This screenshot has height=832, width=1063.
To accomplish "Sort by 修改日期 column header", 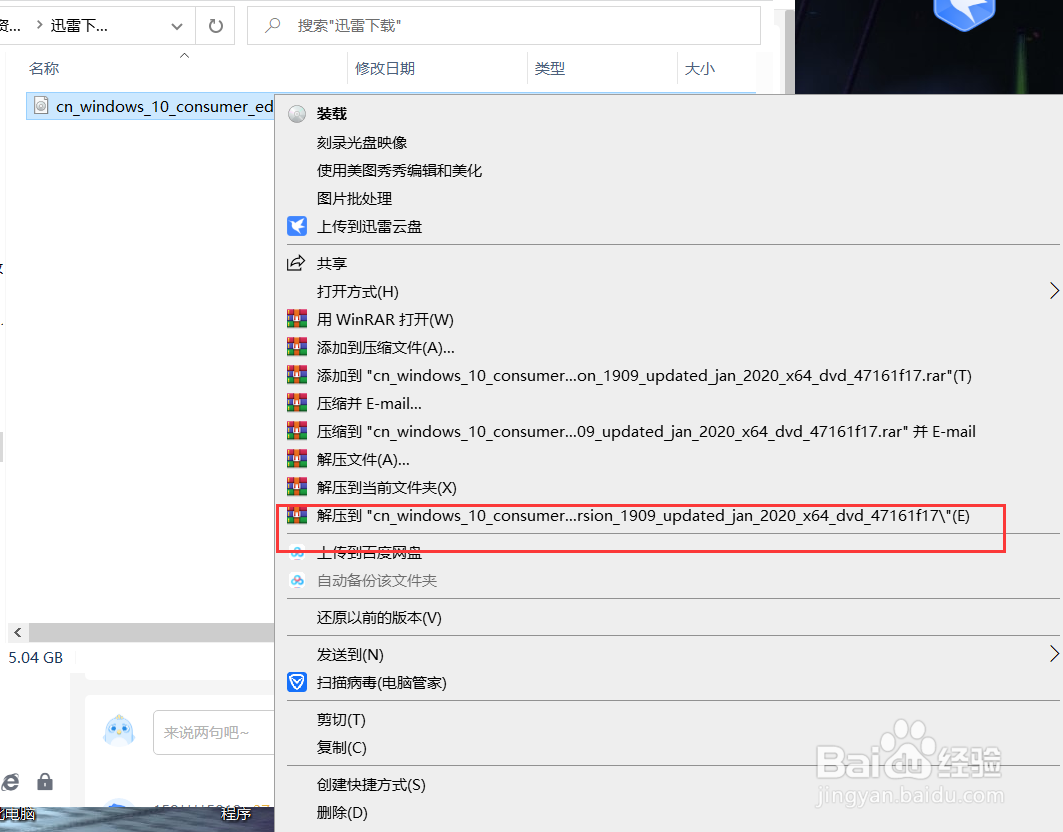I will [384, 68].
